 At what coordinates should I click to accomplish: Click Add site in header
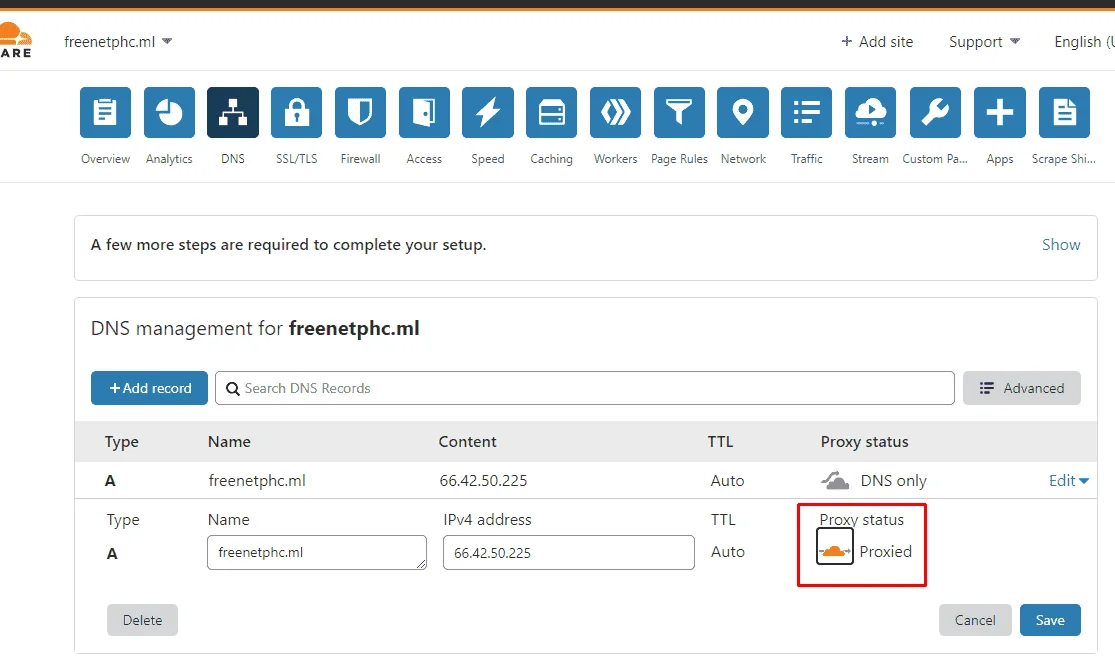click(877, 42)
